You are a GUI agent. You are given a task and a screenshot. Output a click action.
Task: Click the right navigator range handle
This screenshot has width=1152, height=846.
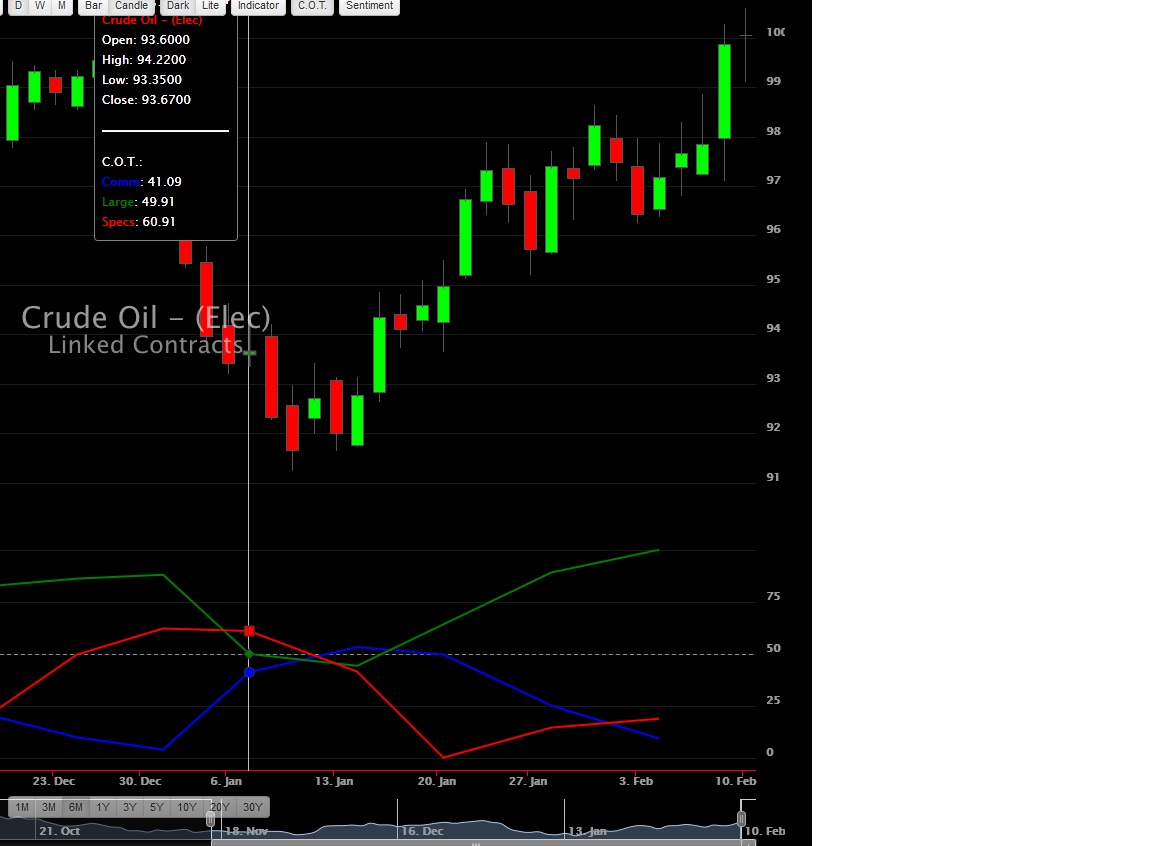741,818
